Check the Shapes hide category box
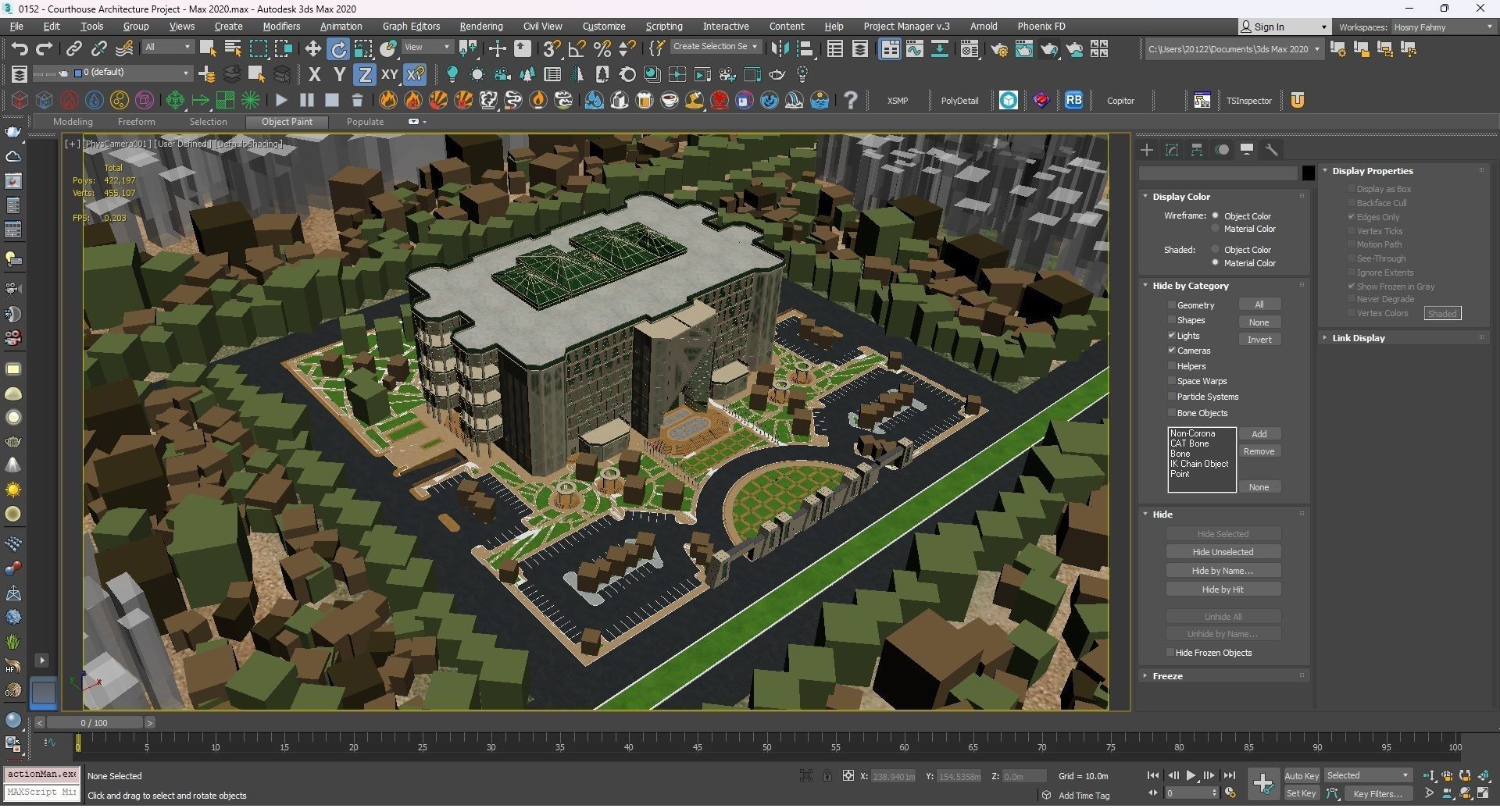The width and height of the screenshot is (1500, 812). (1172, 320)
